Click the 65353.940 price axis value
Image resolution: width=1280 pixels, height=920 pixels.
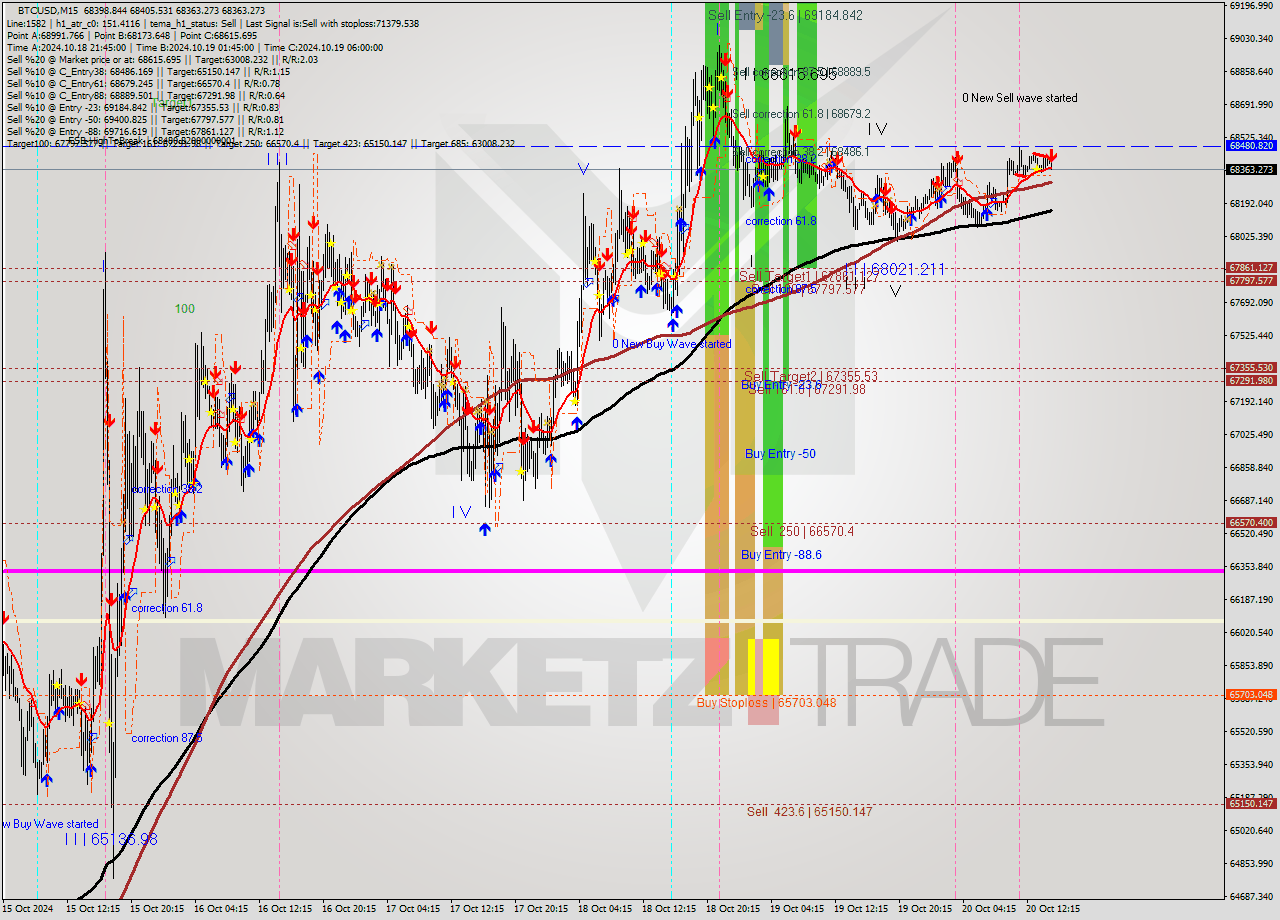[1250, 765]
